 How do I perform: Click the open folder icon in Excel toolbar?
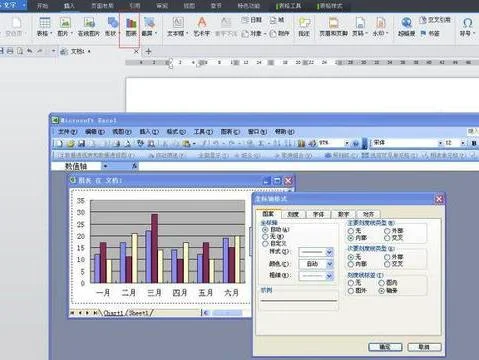70,143
